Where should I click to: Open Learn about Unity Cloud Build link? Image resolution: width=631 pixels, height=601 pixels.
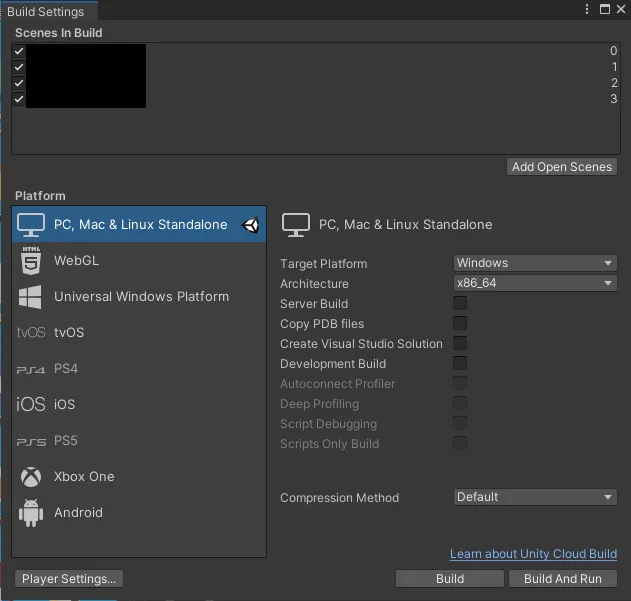point(533,554)
